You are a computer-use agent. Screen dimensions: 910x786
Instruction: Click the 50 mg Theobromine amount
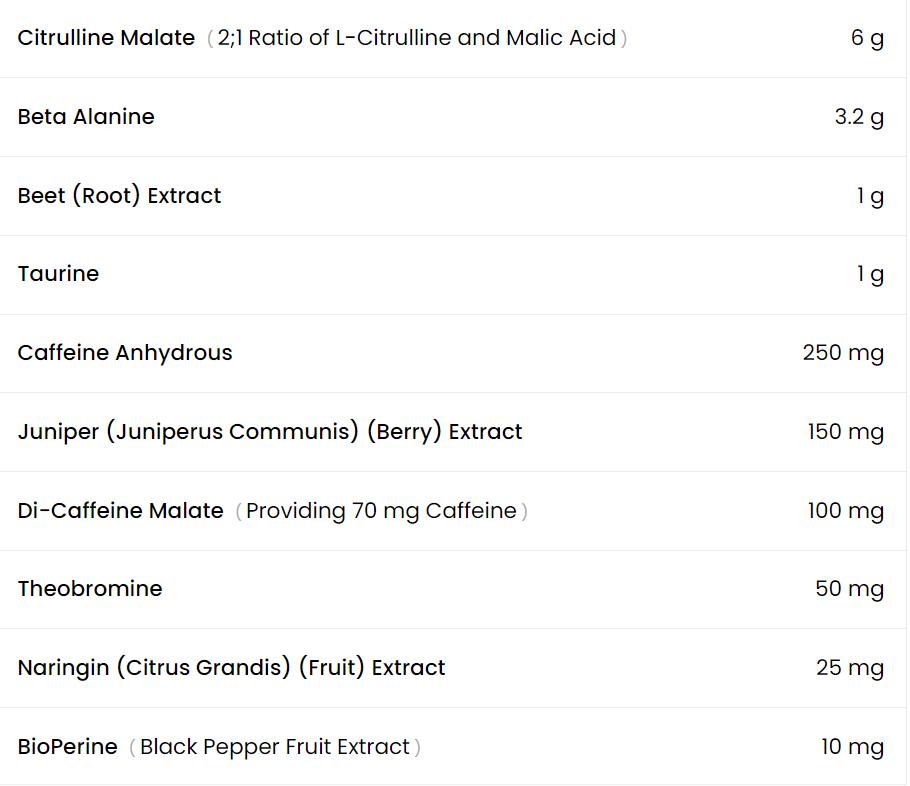coord(849,589)
